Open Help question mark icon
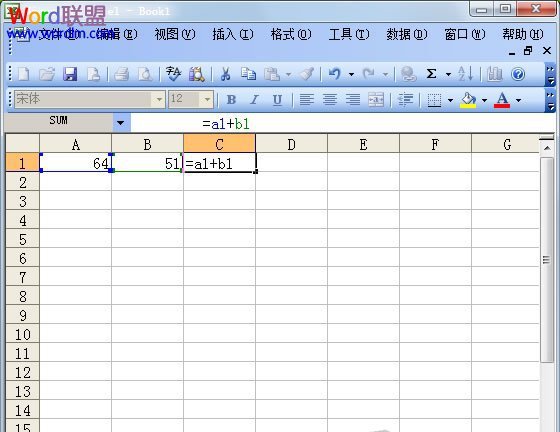The height and width of the screenshot is (432, 560). click(518, 74)
